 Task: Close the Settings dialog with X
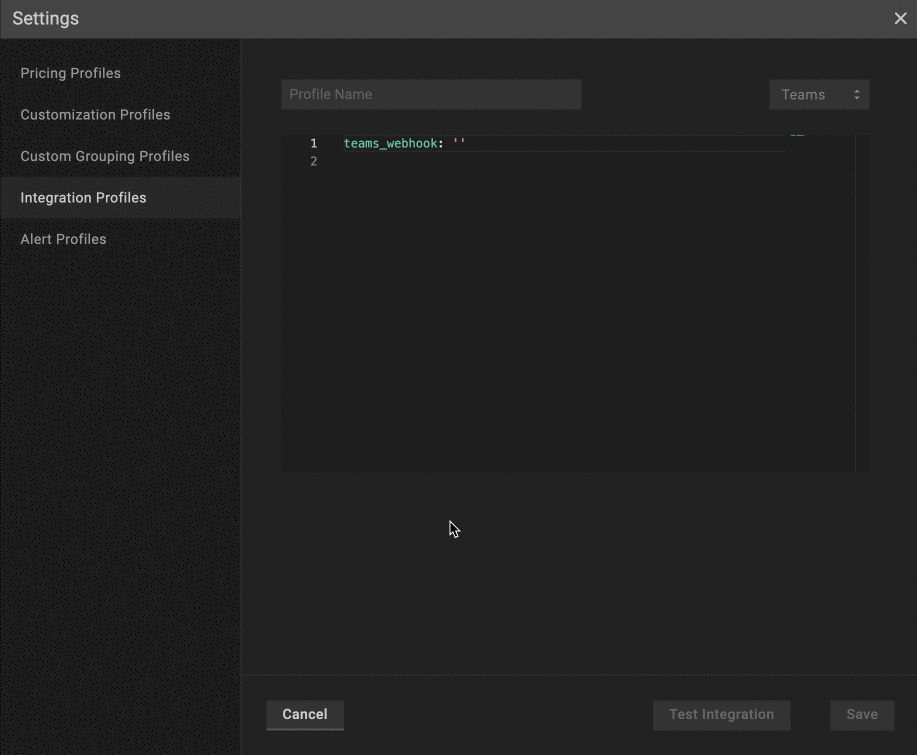pyautogui.click(x=900, y=19)
